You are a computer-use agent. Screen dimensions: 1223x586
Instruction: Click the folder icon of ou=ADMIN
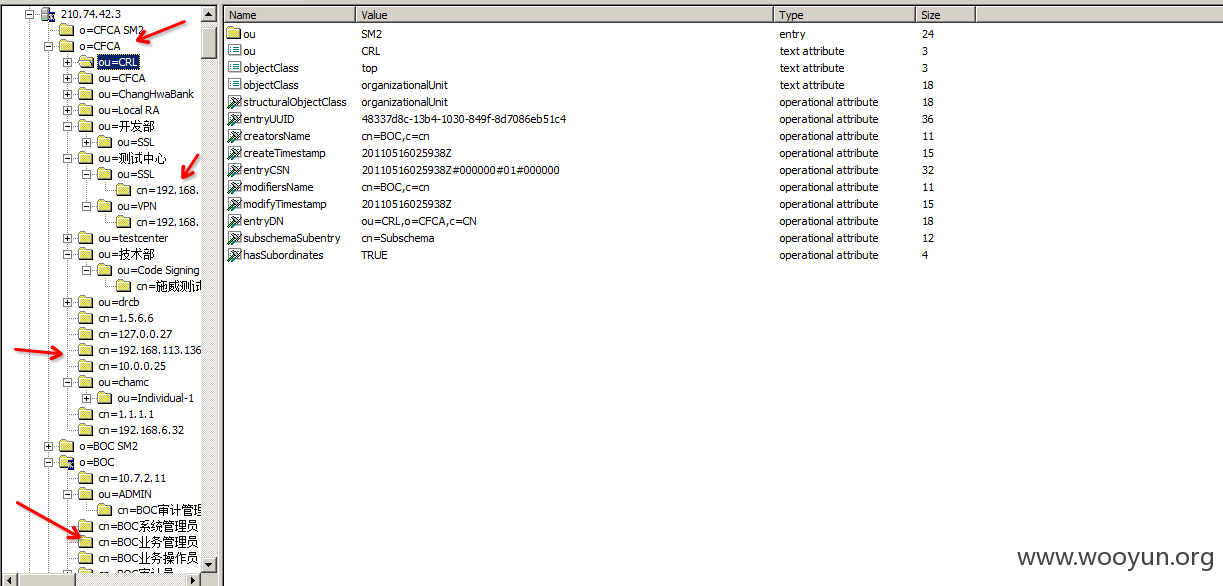86,494
